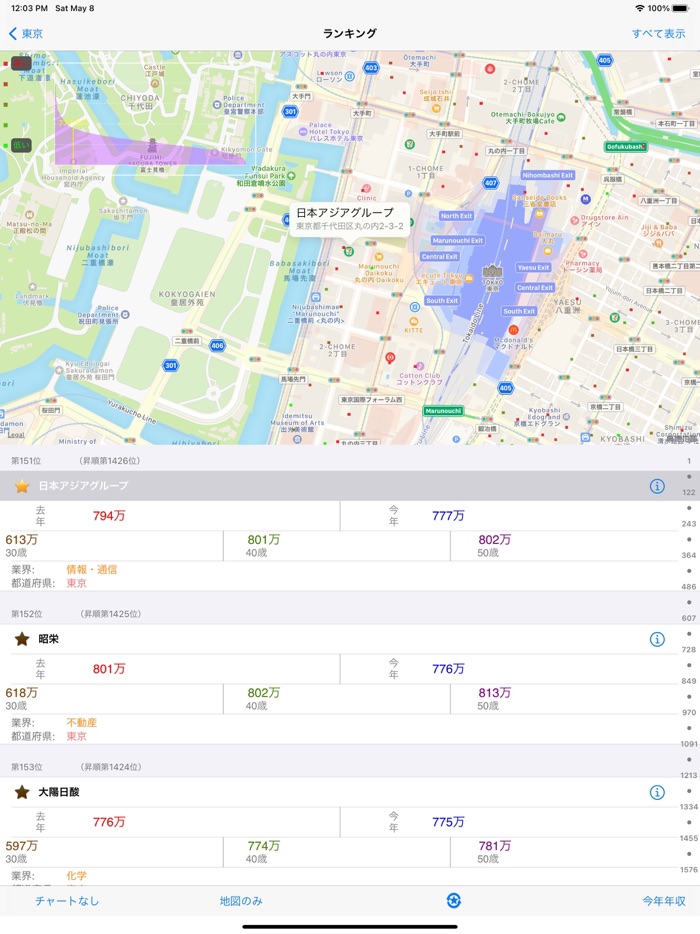Tap 情報・通信 industry label
The width and height of the screenshot is (700, 934).
coord(92,569)
